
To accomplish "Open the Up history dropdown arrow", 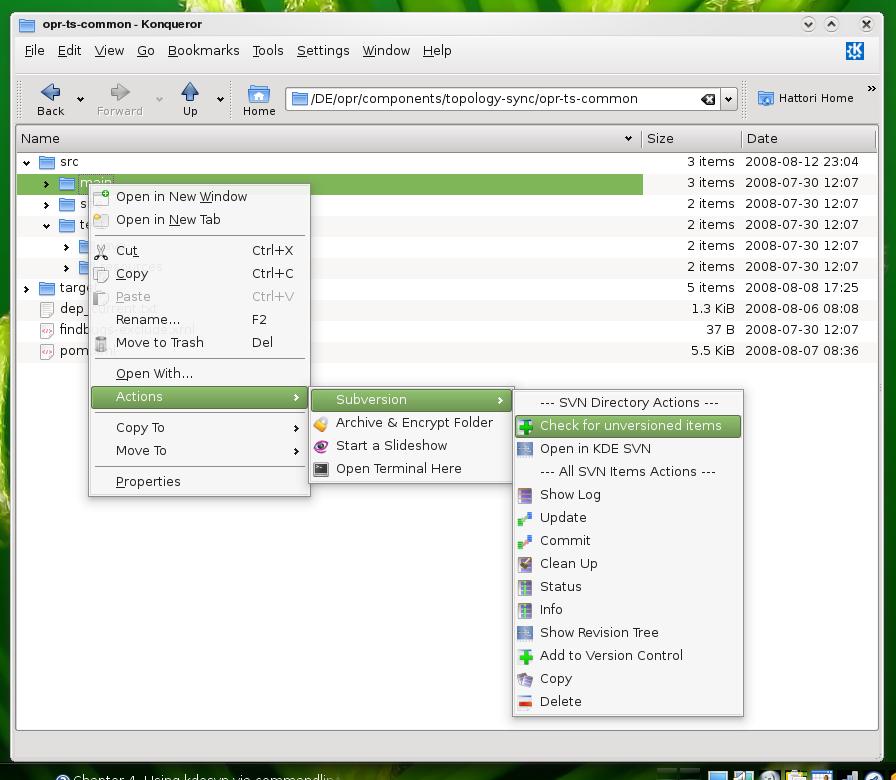I will tap(221, 99).
